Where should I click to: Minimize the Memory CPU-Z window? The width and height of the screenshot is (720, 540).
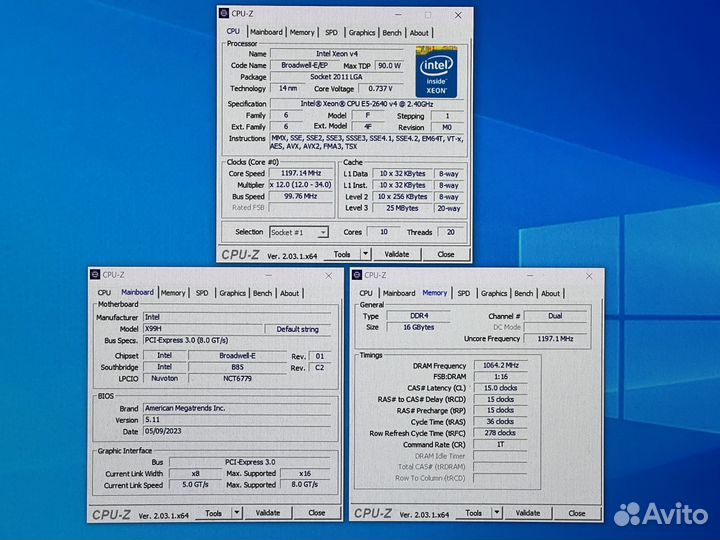(530, 276)
